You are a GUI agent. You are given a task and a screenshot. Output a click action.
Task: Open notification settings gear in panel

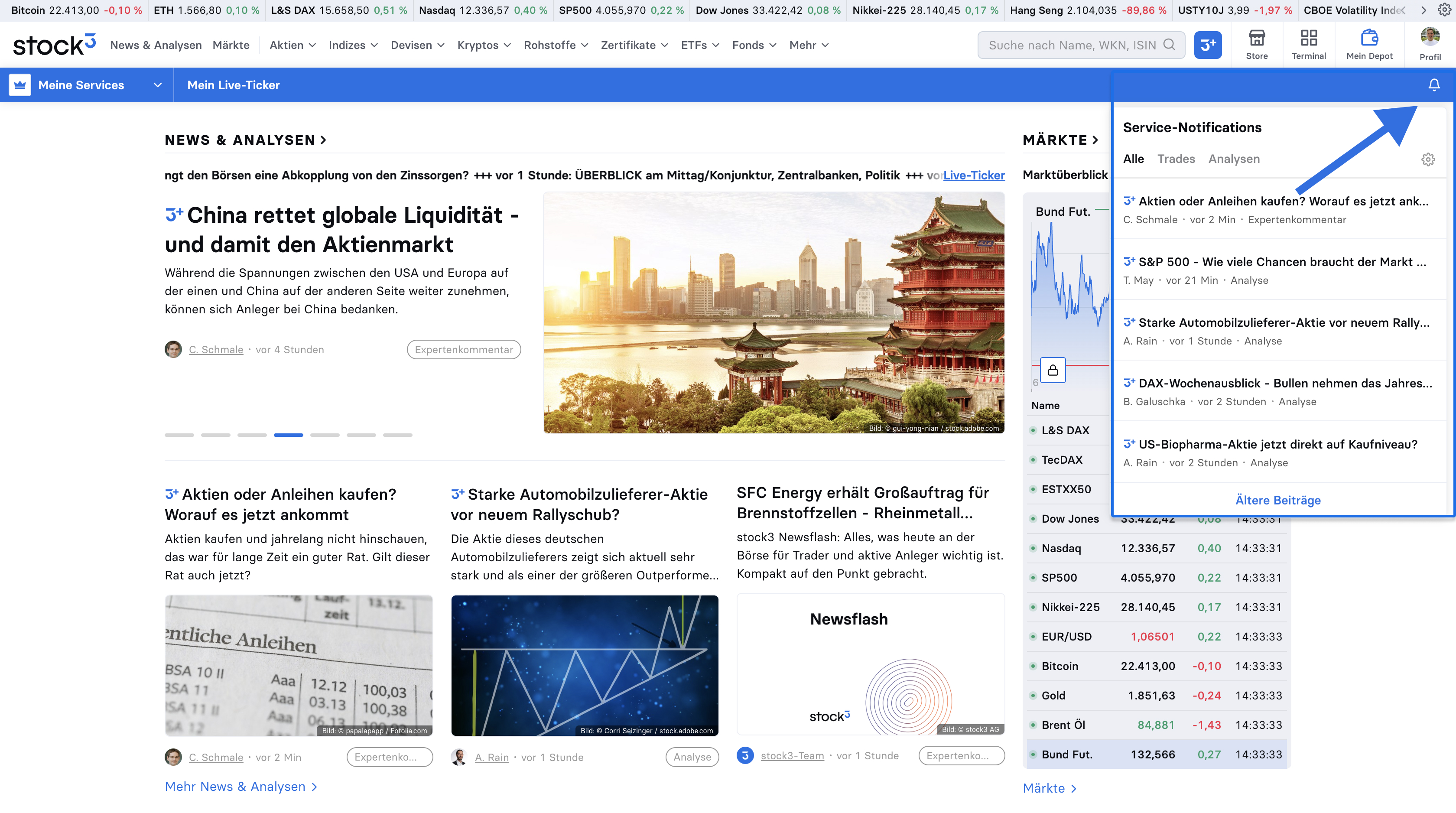tap(1428, 159)
